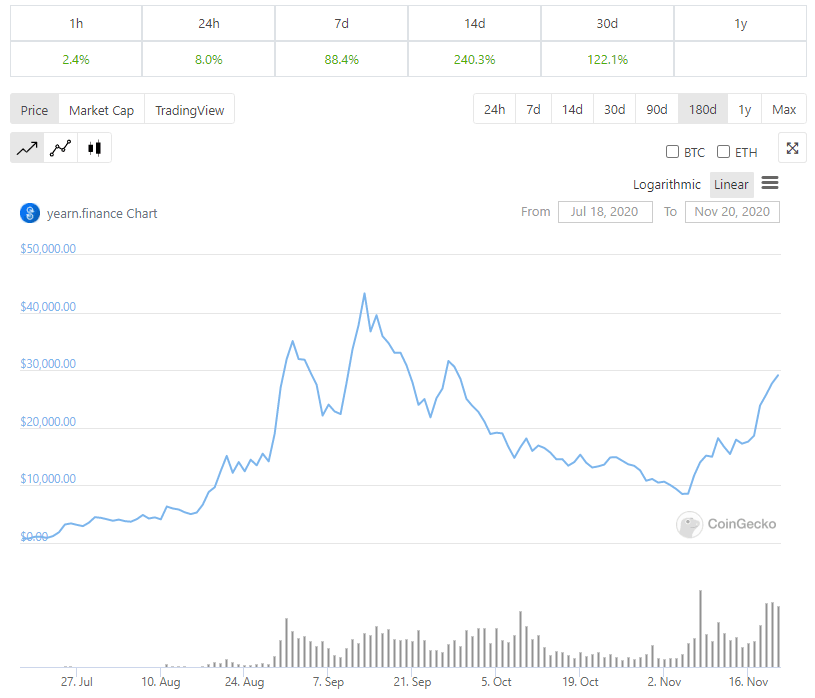Select the line chart icon

pyautogui.click(x=27, y=147)
